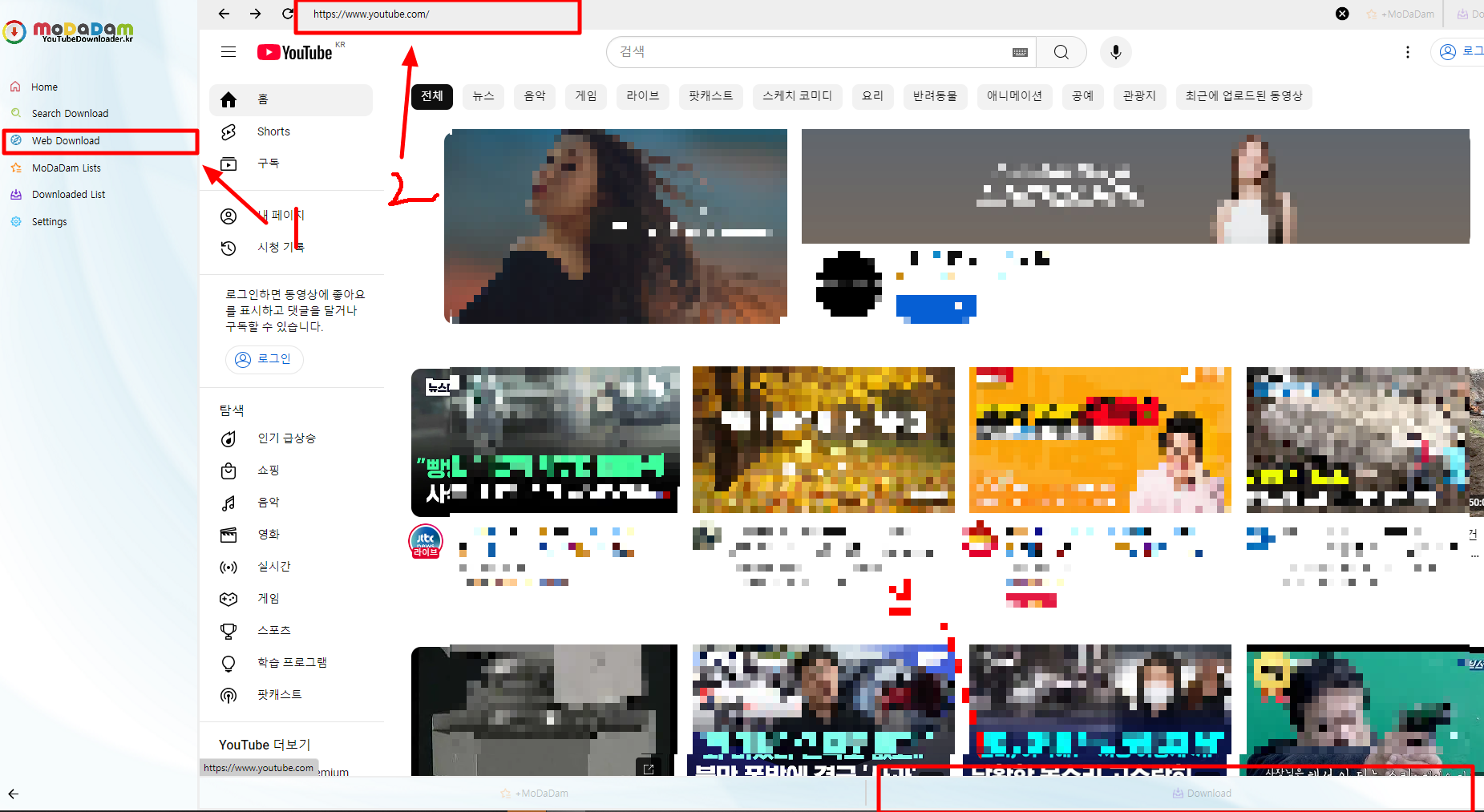The image size is (1484, 812).
Task: Switch to the 음악 category
Action: pyautogui.click(x=534, y=96)
